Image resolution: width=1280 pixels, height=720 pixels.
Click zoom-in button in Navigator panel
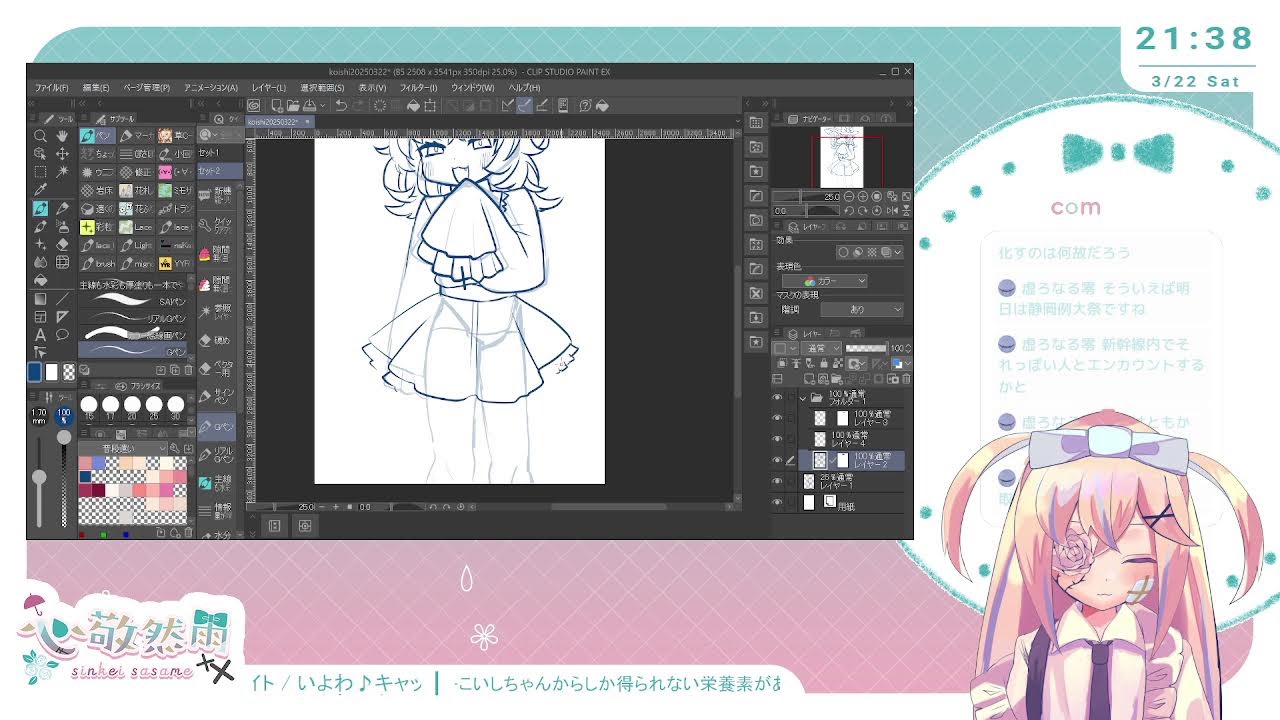click(863, 197)
